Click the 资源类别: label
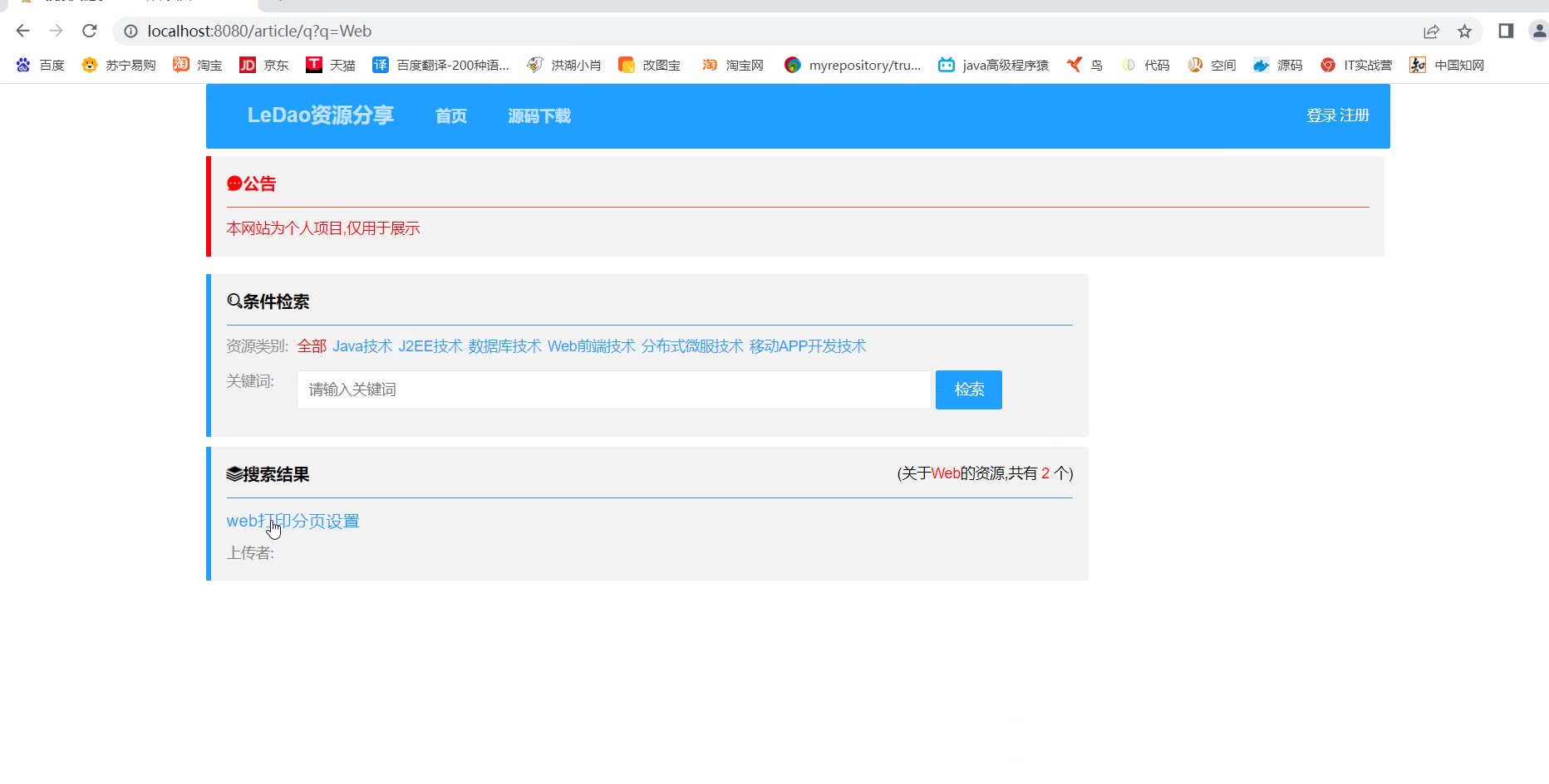The width and height of the screenshot is (1549, 784). pos(258,346)
